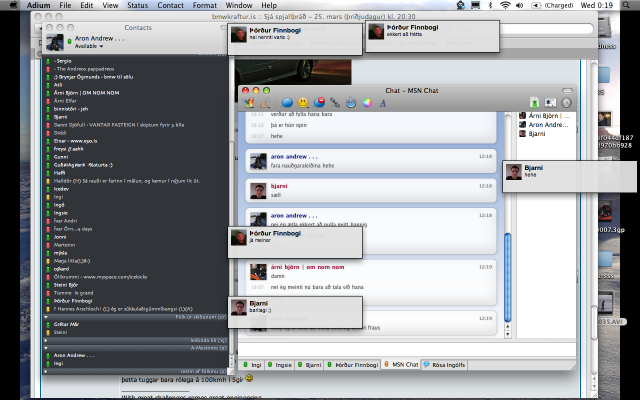
Task: Open the Status menu
Action: point(138,6)
